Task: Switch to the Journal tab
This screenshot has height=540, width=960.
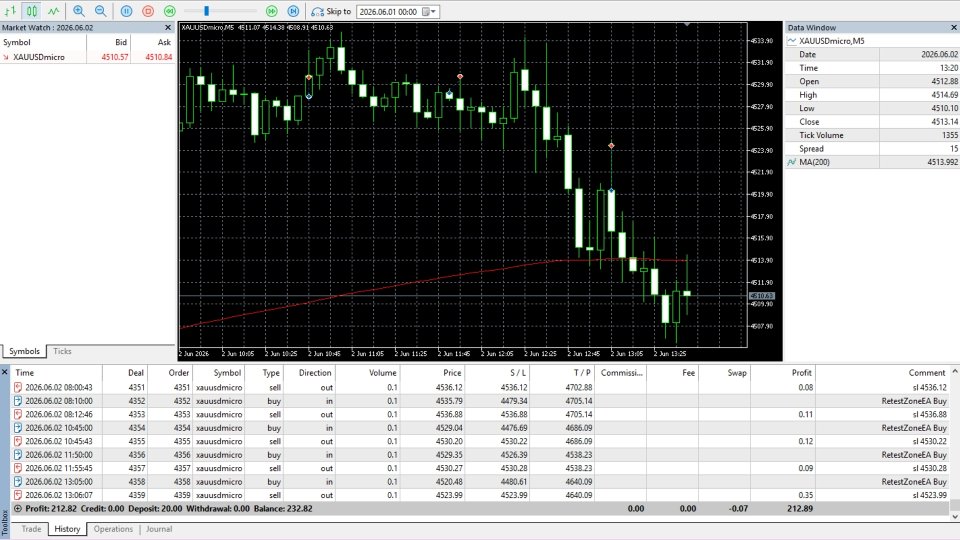Action: (159, 529)
